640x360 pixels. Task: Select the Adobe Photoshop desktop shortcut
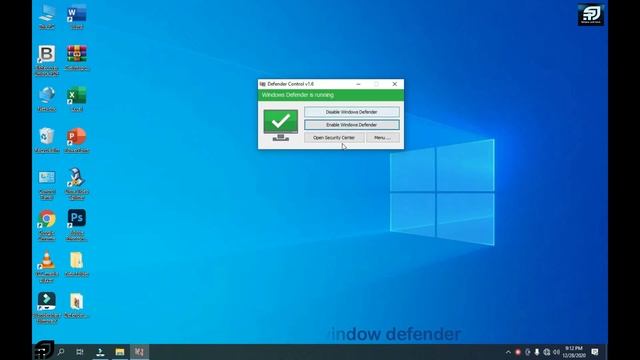[x=77, y=225]
